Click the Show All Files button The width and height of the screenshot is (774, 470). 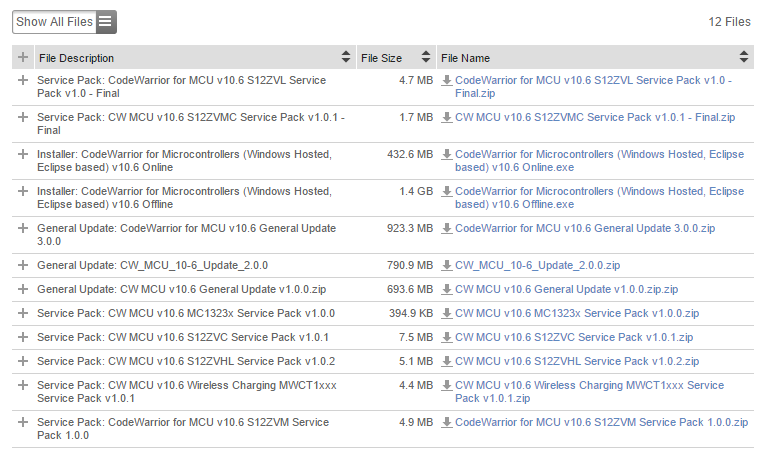pyautogui.click(x=64, y=22)
